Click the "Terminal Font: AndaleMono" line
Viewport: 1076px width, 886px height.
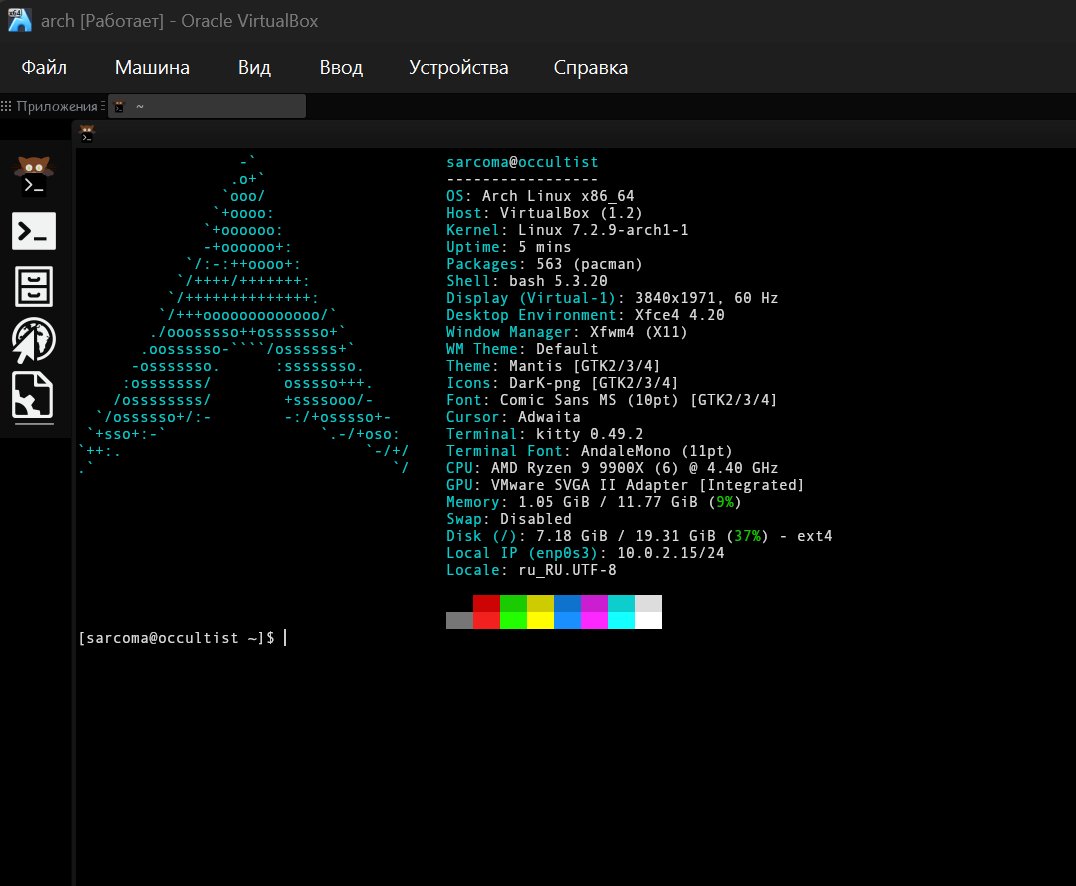coord(589,451)
